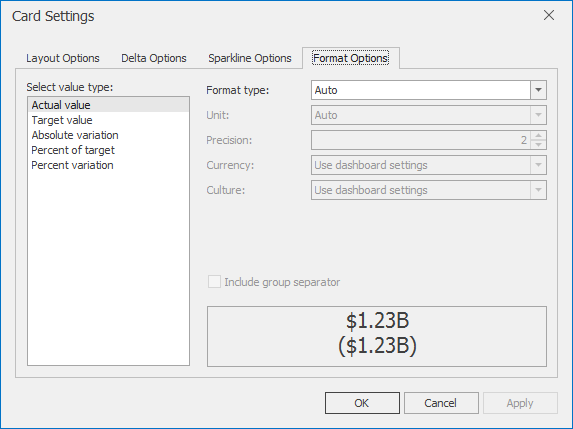573x429 pixels.
Task: Select the Format Options tab
Action: (350, 58)
